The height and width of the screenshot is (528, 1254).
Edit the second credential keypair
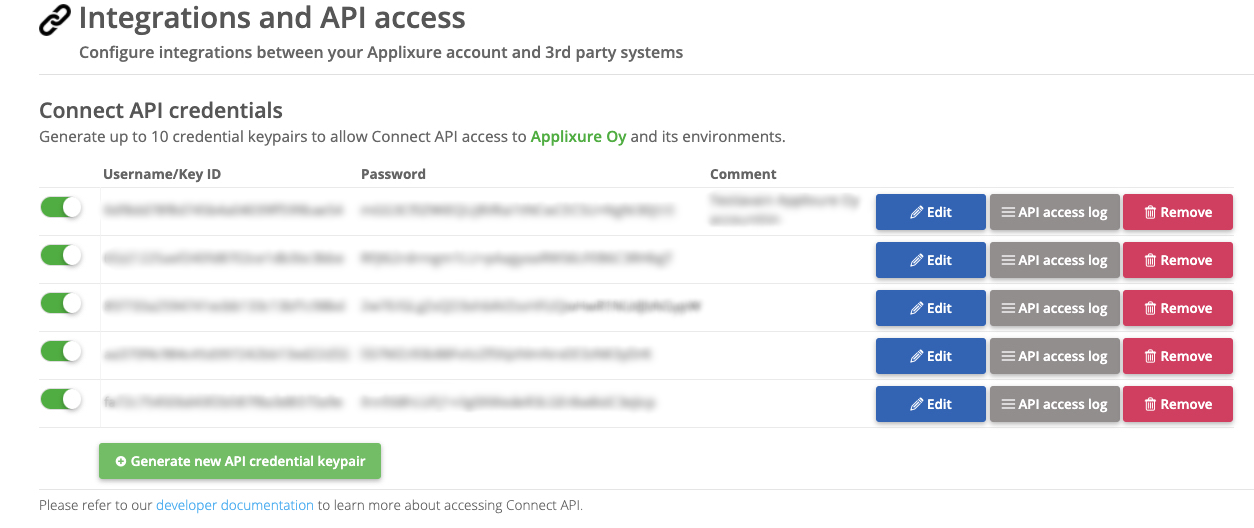tap(931, 260)
